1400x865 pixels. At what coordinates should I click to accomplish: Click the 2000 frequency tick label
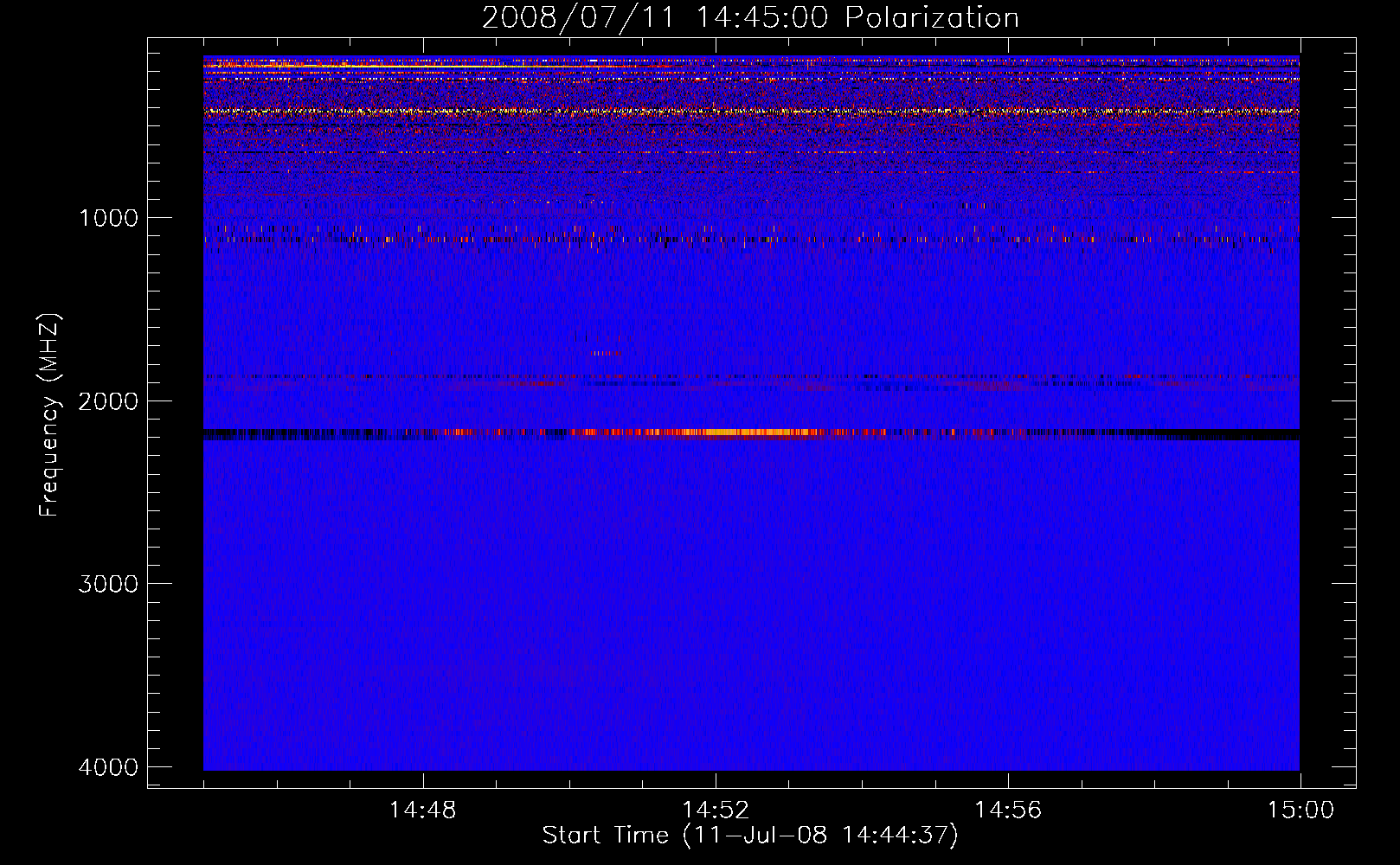coord(108,401)
